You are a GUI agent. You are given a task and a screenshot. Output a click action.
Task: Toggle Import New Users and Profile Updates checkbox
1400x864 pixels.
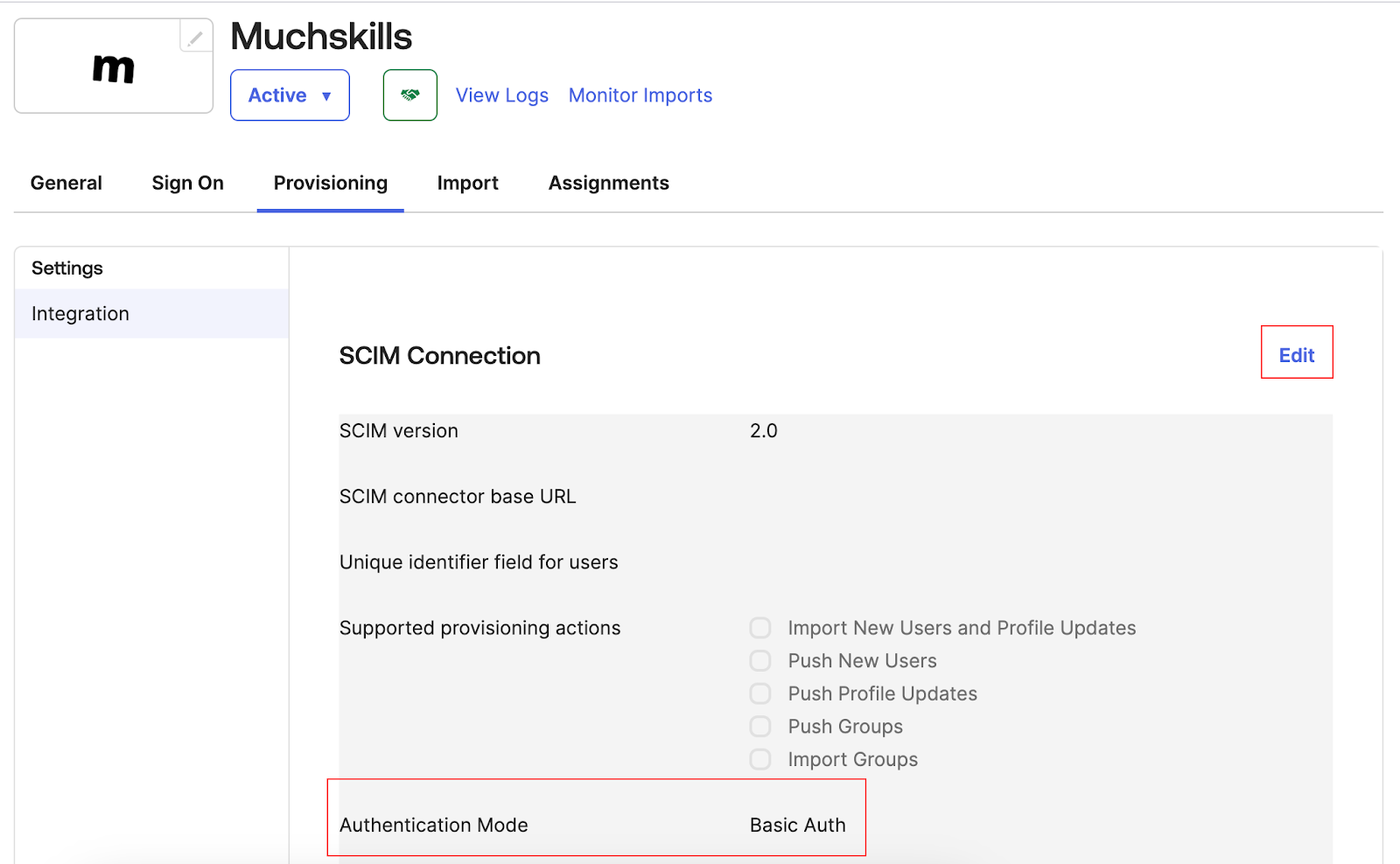point(760,628)
